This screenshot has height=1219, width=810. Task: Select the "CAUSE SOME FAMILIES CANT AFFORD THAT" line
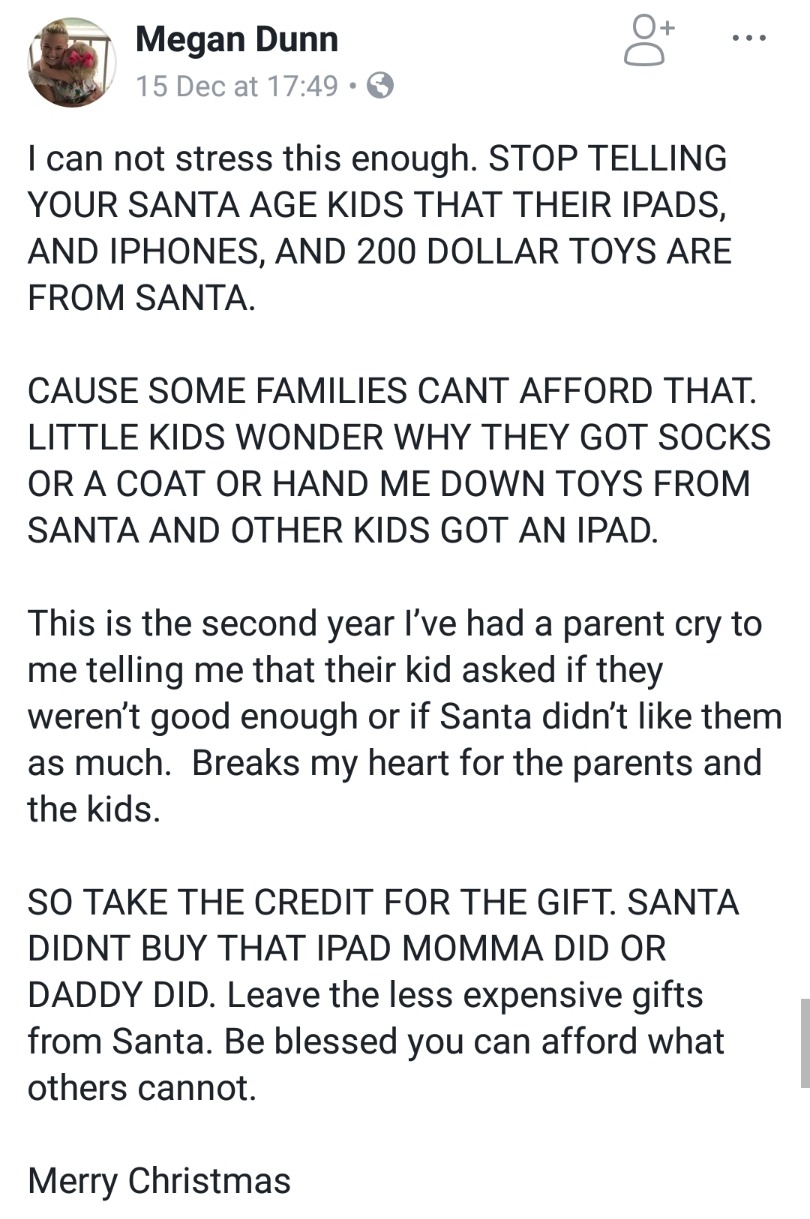(x=391, y=391)
